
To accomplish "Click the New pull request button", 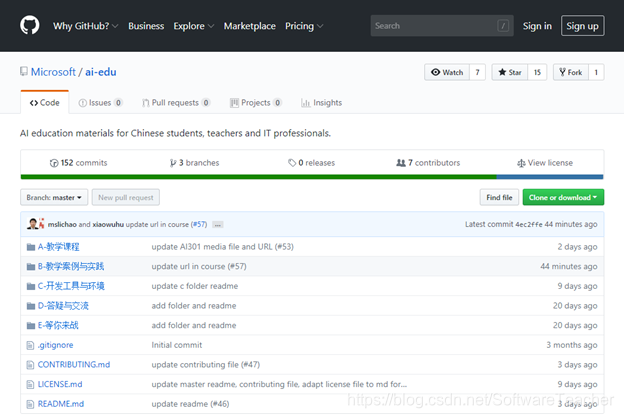I will pos(126,197).
